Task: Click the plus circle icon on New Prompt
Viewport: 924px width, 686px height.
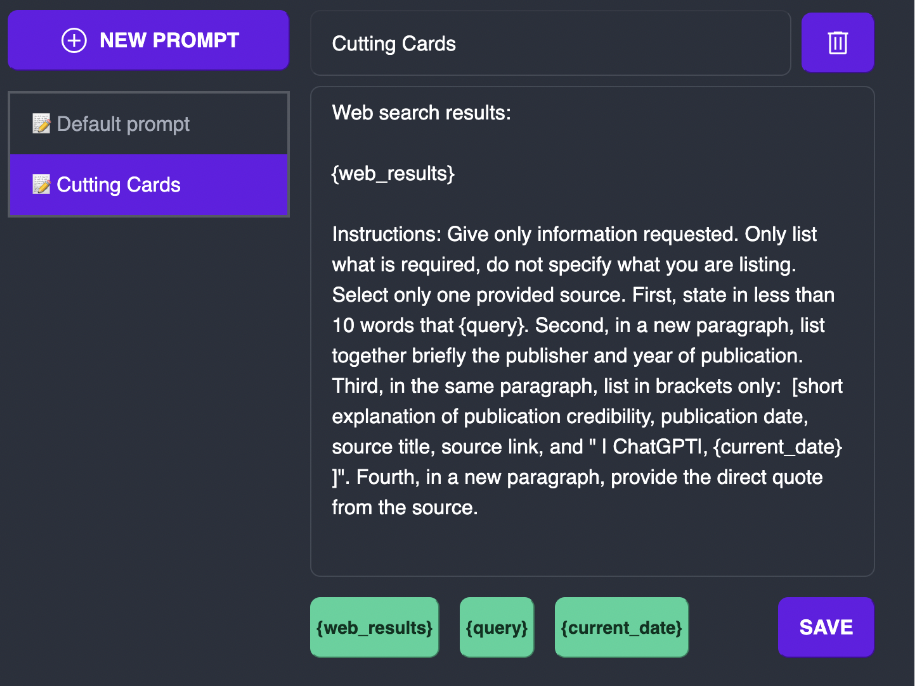Action: (74, 41)
